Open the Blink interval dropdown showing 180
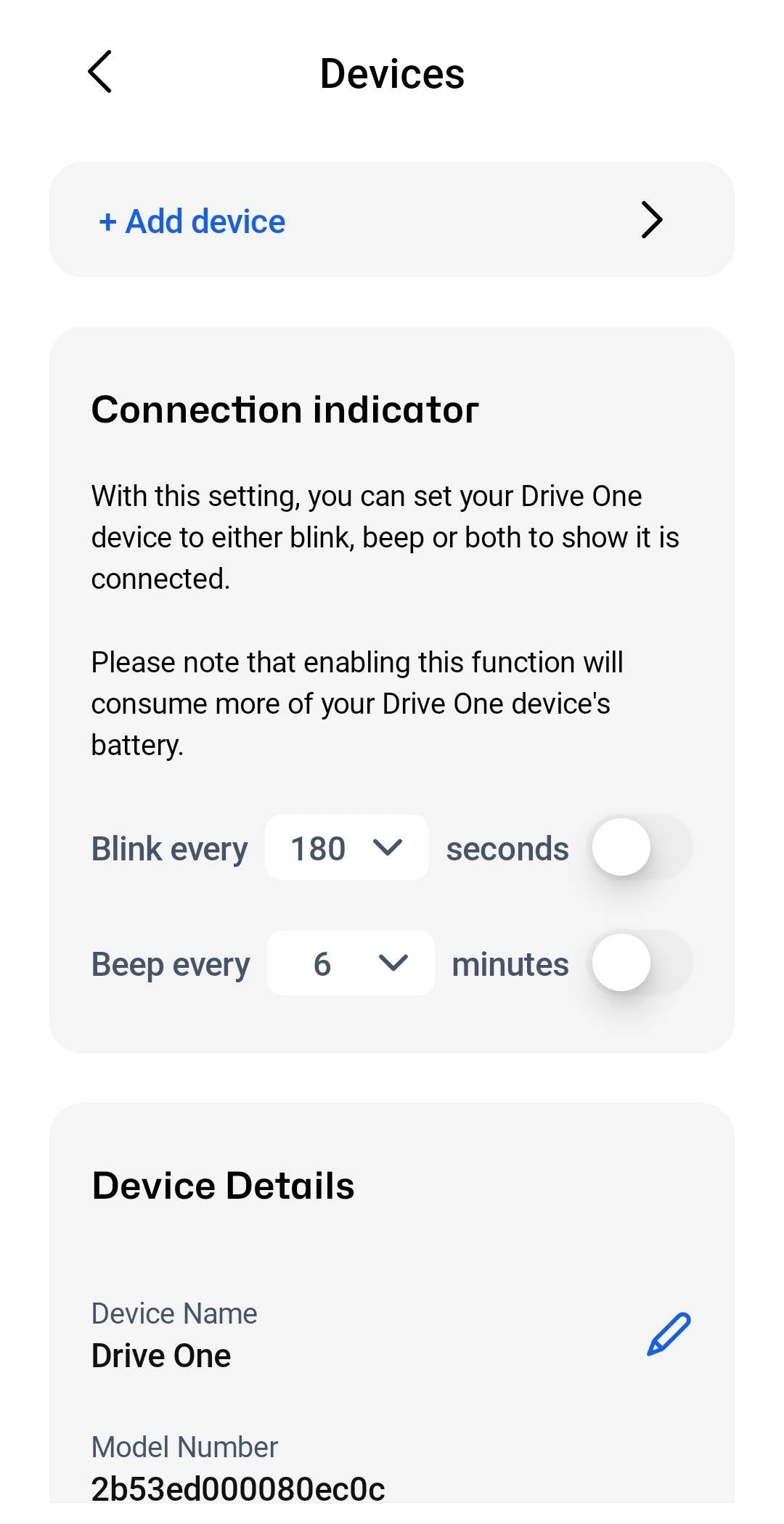The height and width of the screenshot is (1524, 784). tap(346, 848)
